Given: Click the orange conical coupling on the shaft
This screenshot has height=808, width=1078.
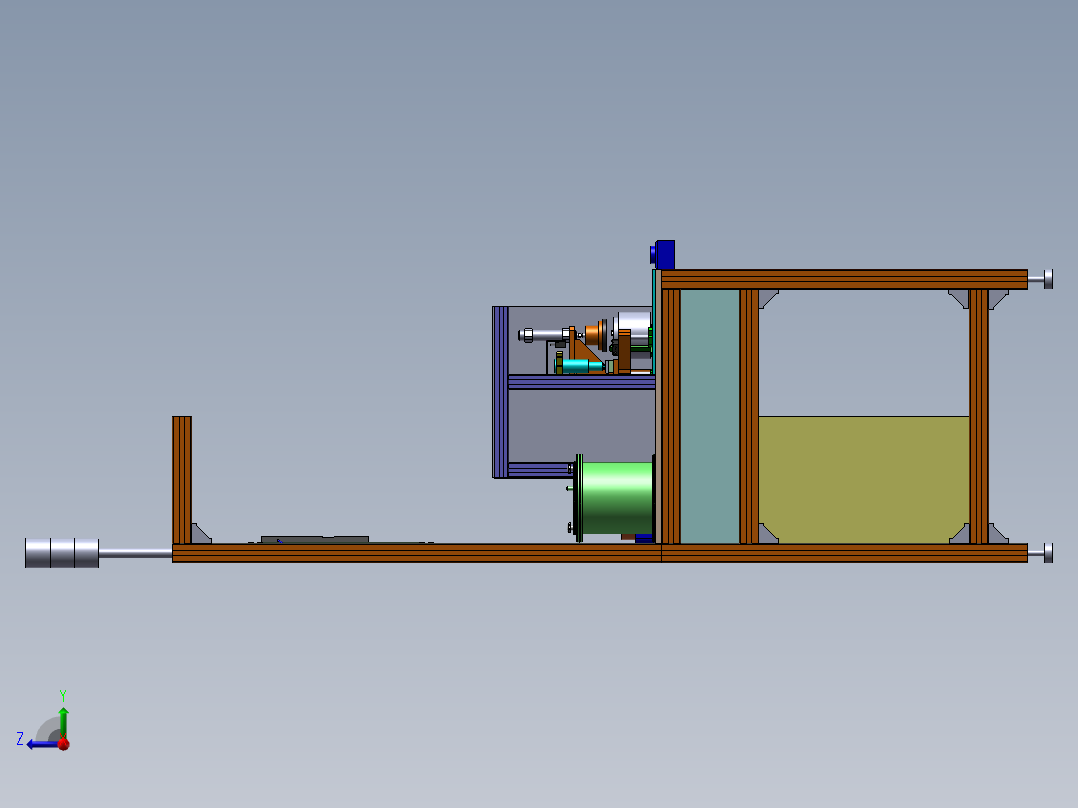Looking at the screenshot, I should [x=592, y=334].
